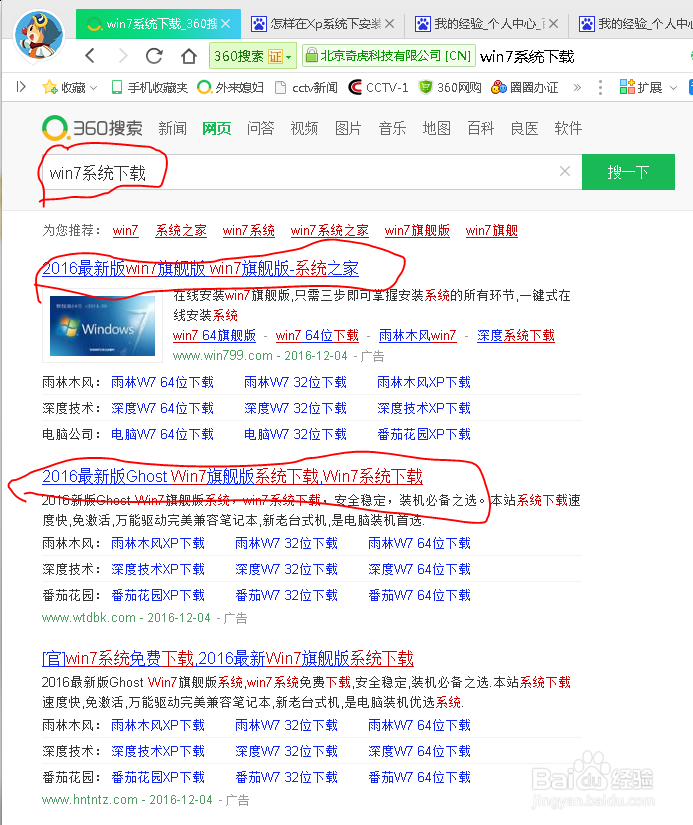Open result 2016最新版Ghost Win7旗舰版系统下载
This screenshot has height=825, width=693.
click(232, 476)
